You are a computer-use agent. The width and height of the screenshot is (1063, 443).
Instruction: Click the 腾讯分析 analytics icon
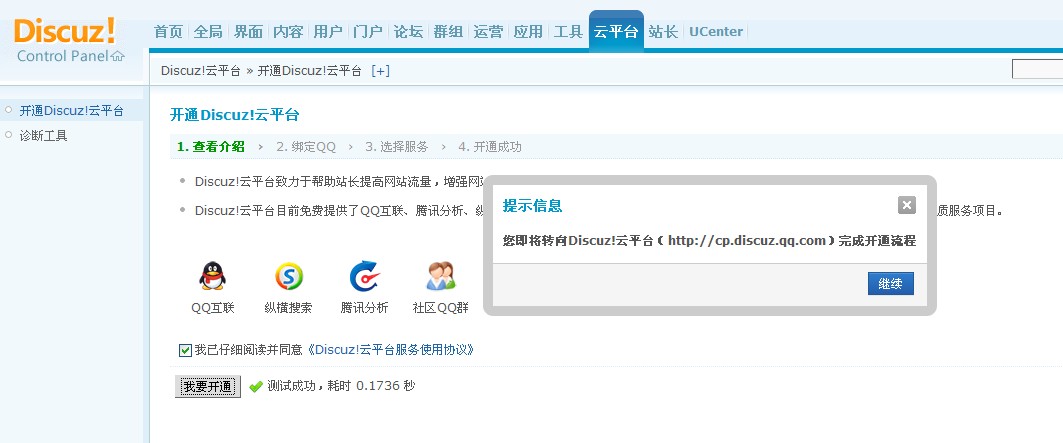(365, 276)
